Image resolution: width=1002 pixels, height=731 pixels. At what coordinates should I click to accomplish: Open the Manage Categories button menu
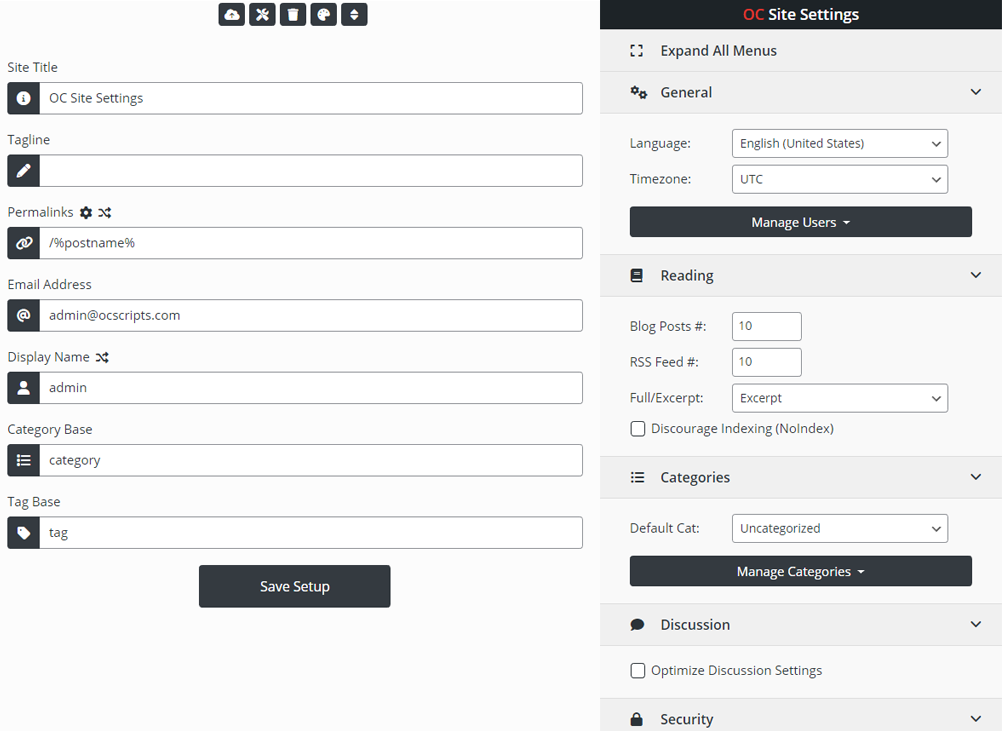(x=801, y=571)
